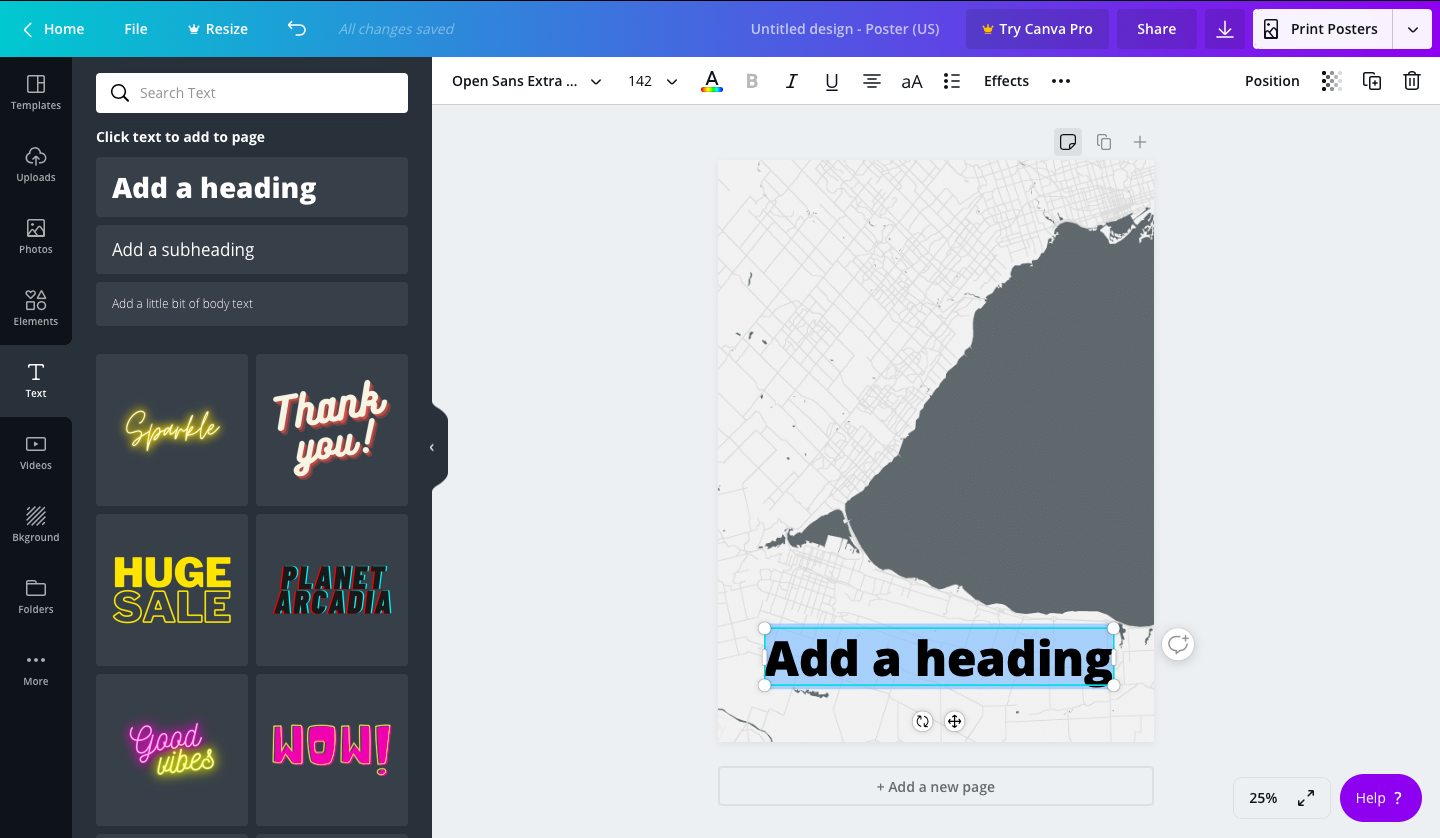1440x838 pixels.
Task: Open the More sidebar options
Action: coord(36,669)
